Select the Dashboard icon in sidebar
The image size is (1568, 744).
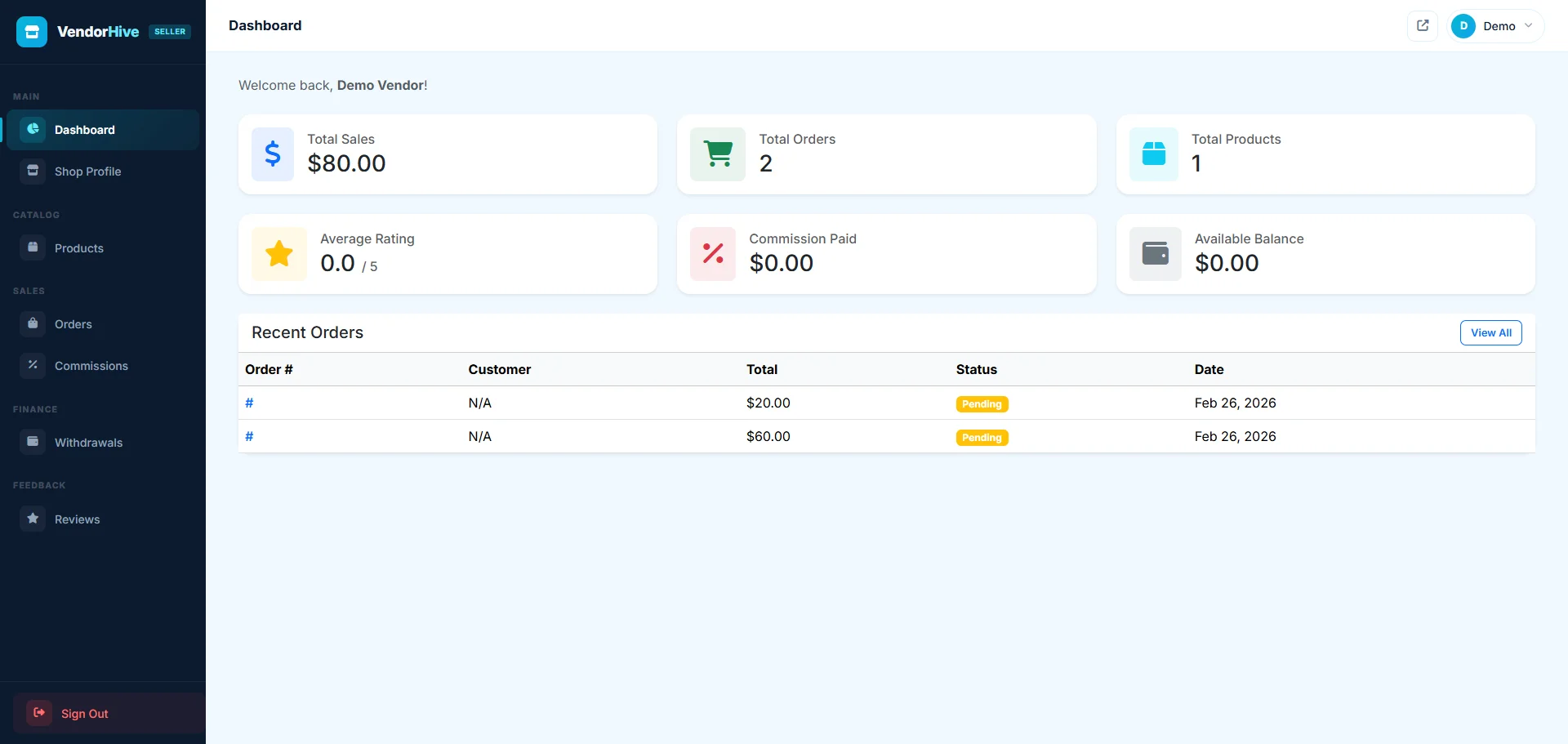click(33, 129)
